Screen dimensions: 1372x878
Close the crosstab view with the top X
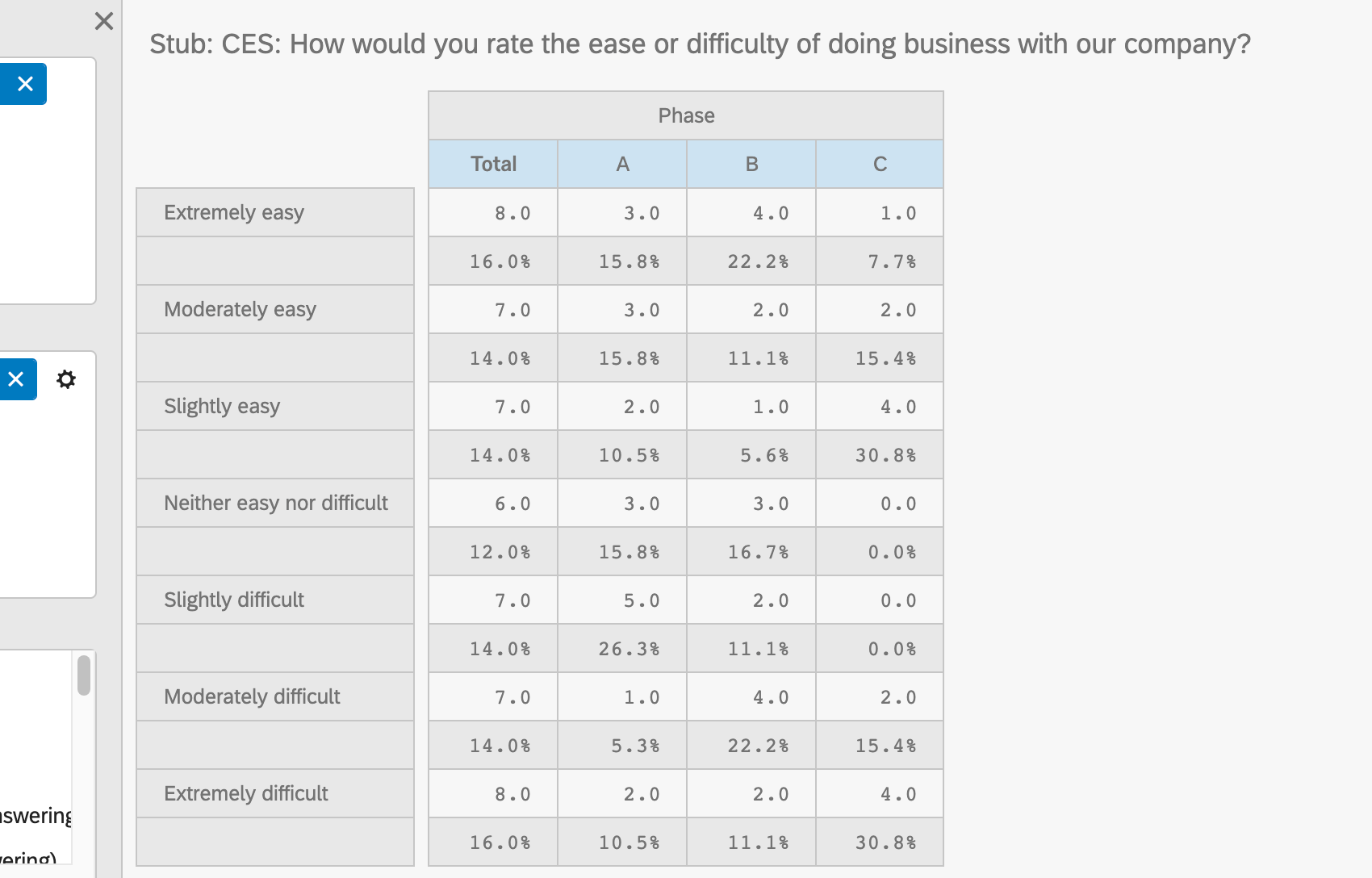103,22
